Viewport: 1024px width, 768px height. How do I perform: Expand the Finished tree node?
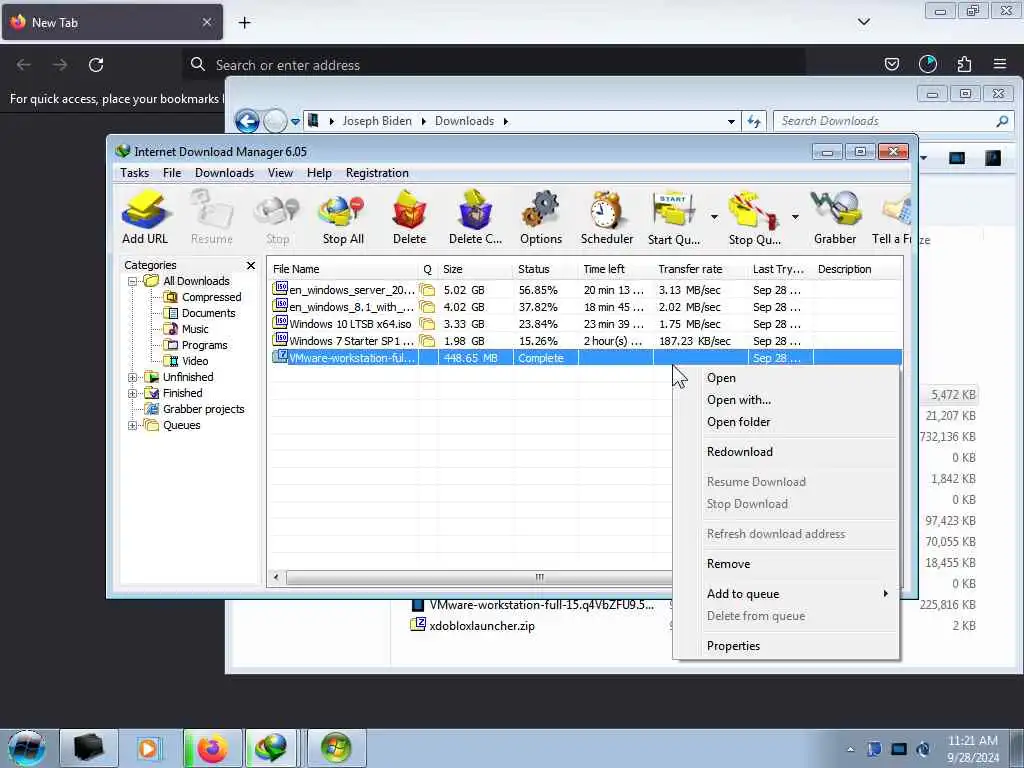133,393
